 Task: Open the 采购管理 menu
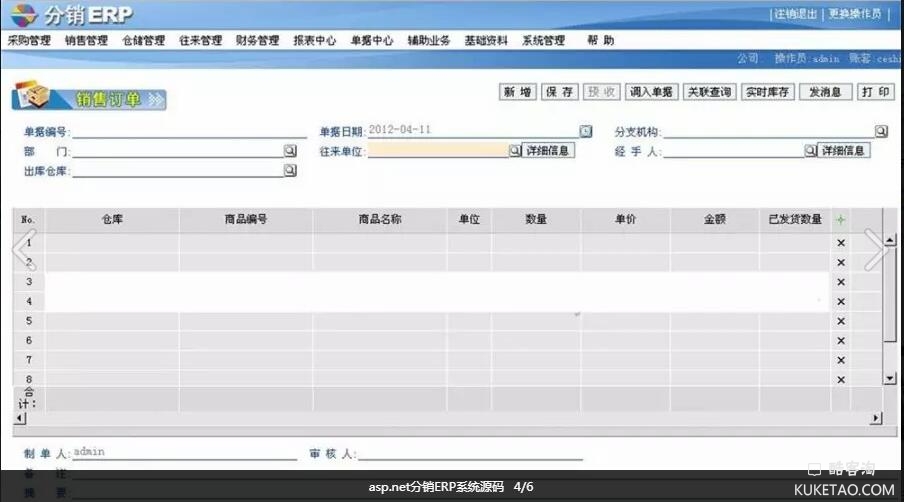point(29,40)
